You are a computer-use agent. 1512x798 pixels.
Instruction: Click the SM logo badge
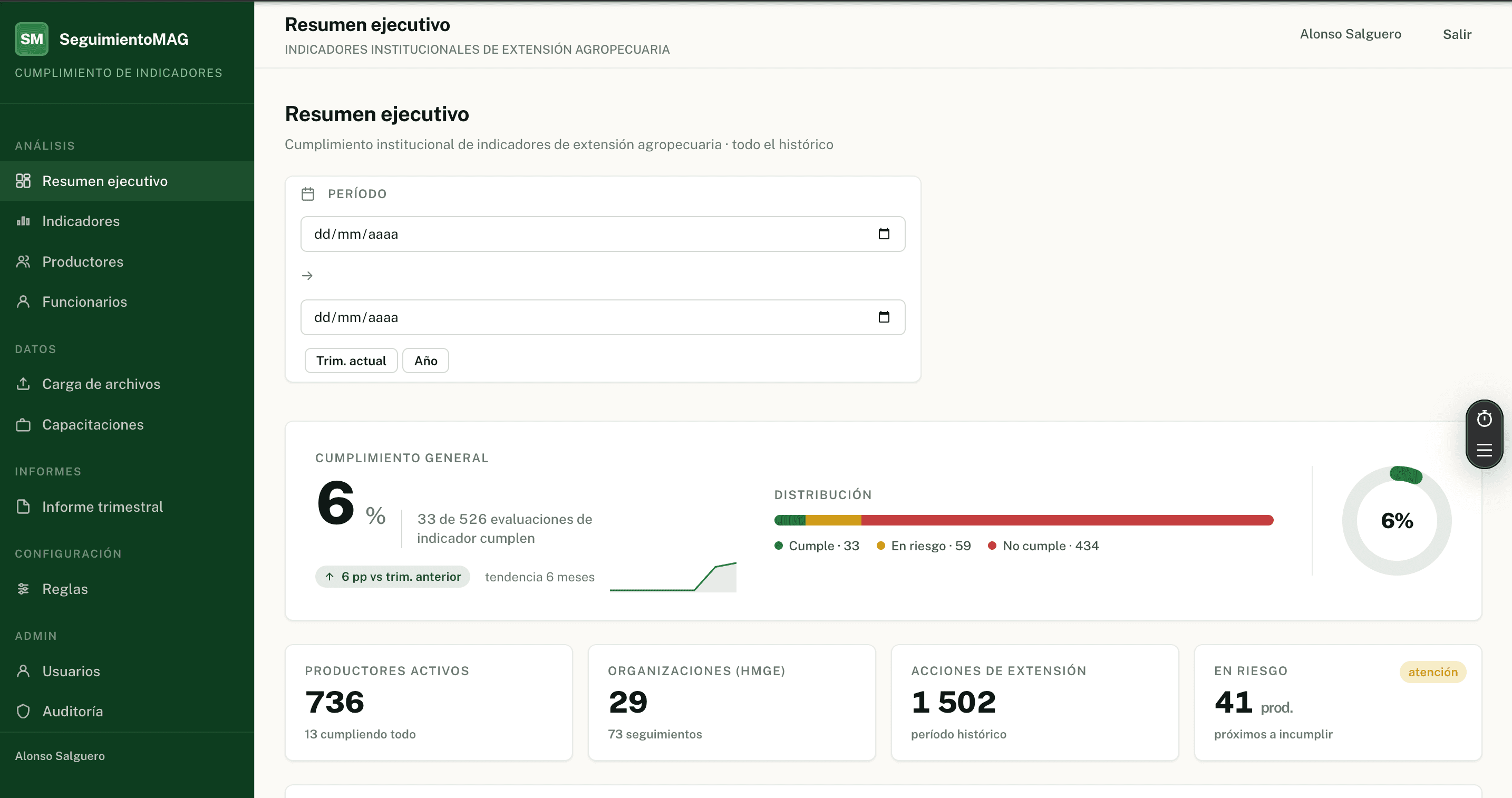[x=31, y=38]
